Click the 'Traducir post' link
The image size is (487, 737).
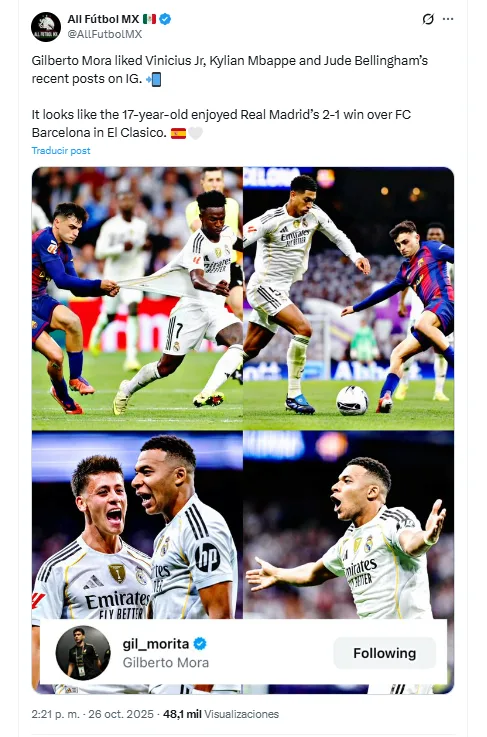click(x=61, y=151)
